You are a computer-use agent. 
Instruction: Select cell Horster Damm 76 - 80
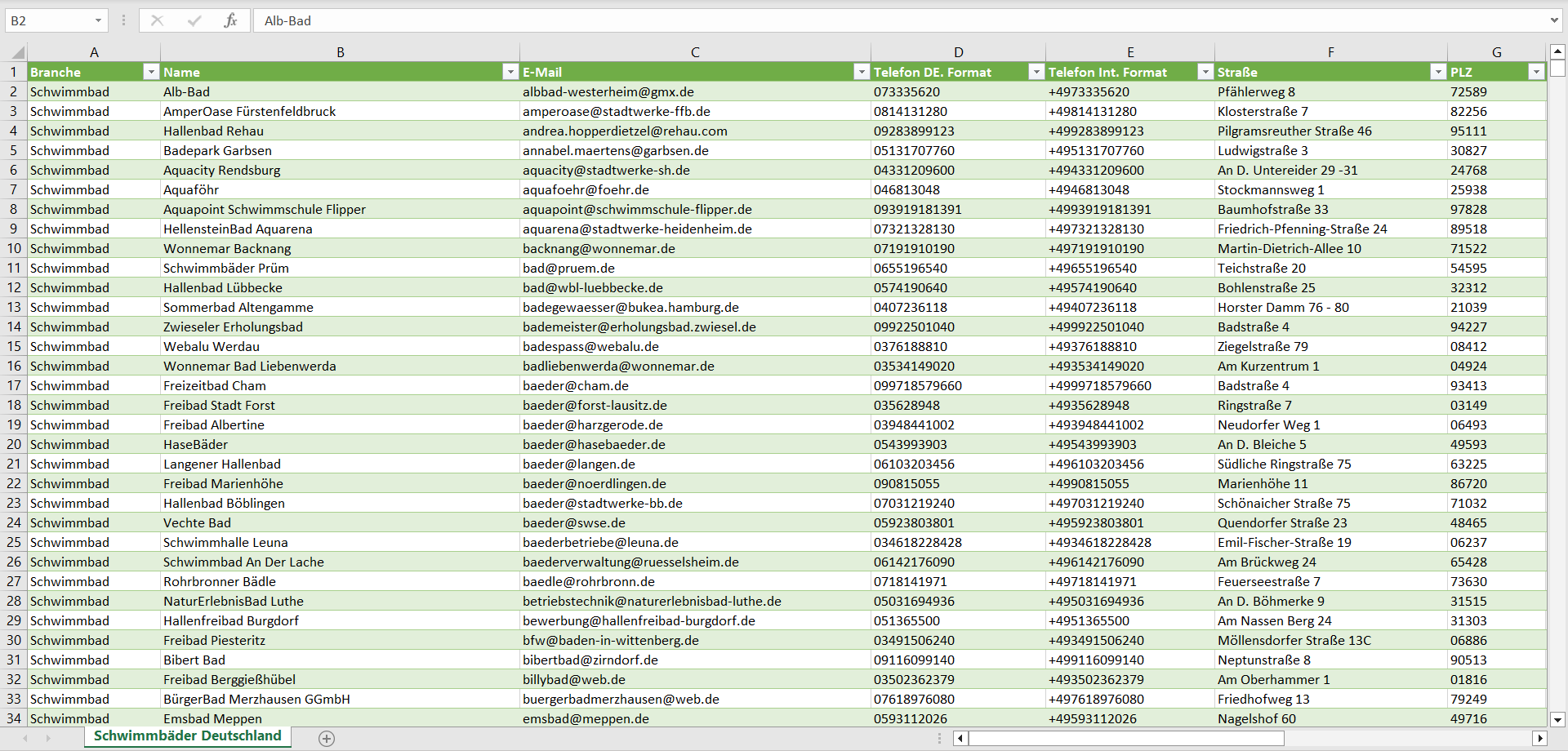[x=1331, y=307]
